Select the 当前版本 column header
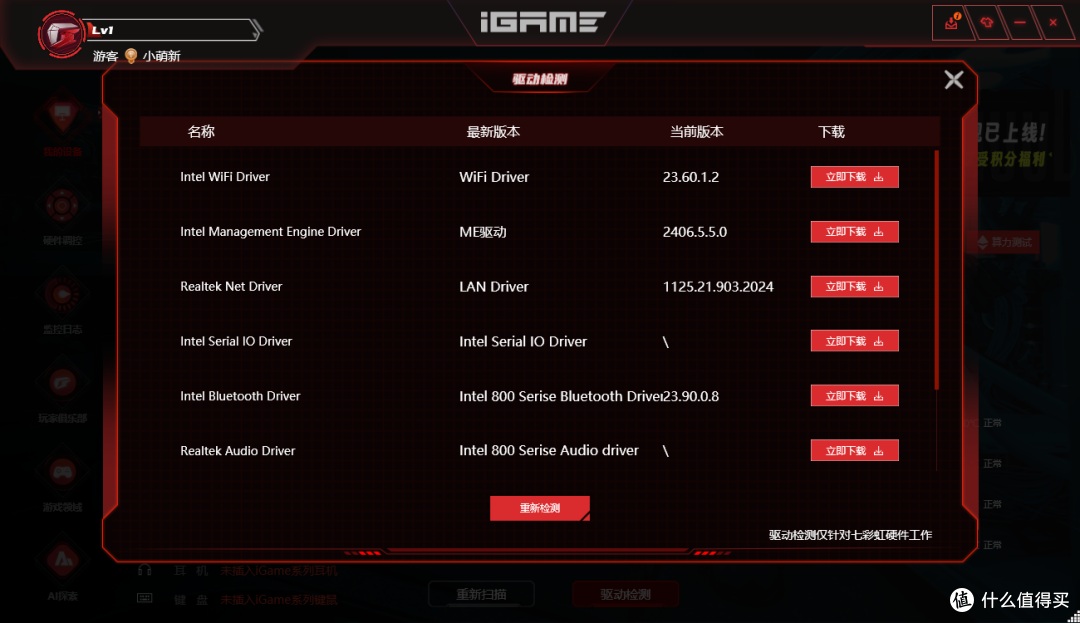This screenshot has width=1080, height=623. pyautogui.click(x=696, y=131)
